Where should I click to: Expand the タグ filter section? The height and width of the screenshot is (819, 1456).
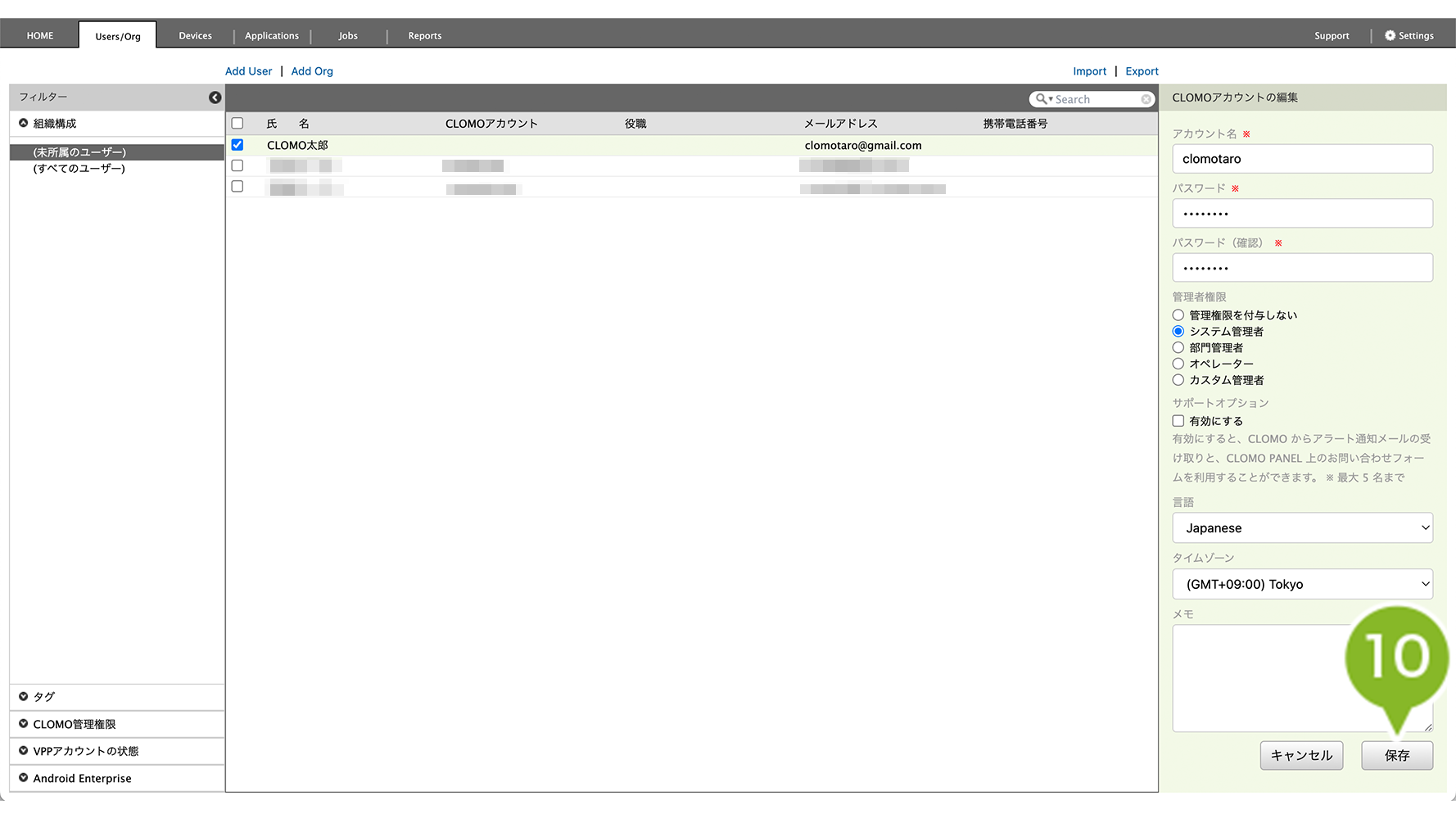coord(24,696)
